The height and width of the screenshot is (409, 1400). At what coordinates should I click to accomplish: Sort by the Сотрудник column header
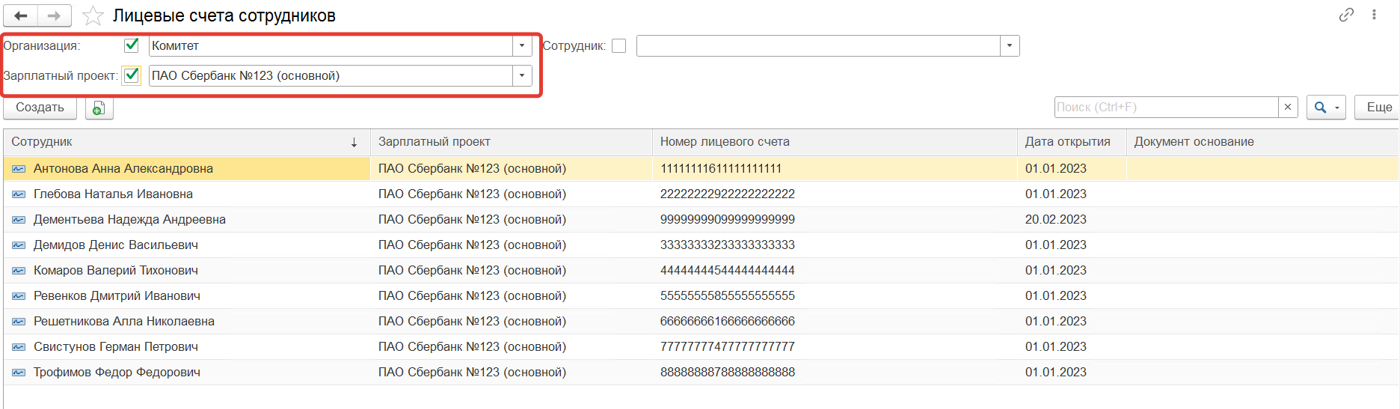[x=180, y=142]
